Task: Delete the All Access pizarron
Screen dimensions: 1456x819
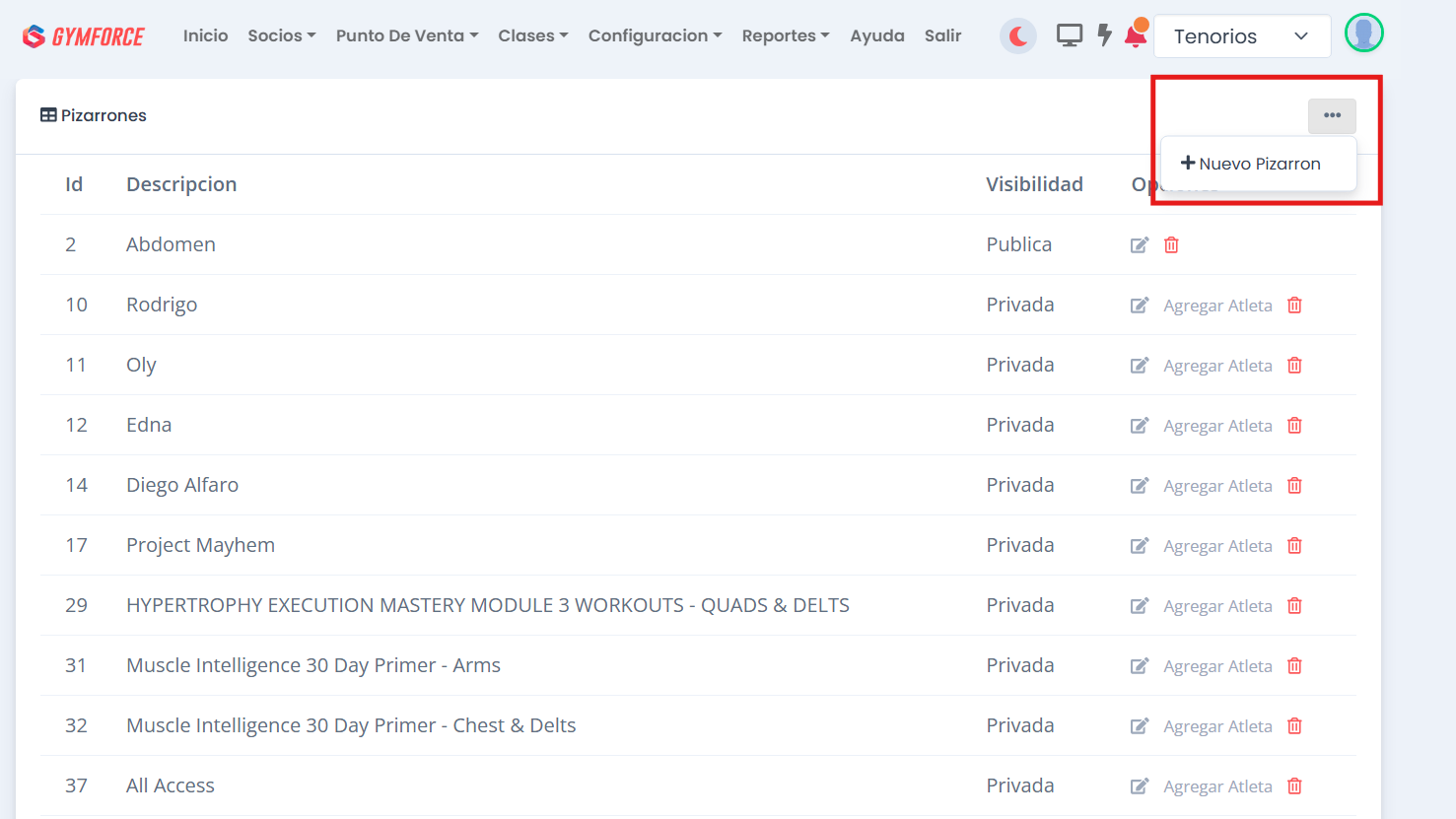Action: 1294,786
